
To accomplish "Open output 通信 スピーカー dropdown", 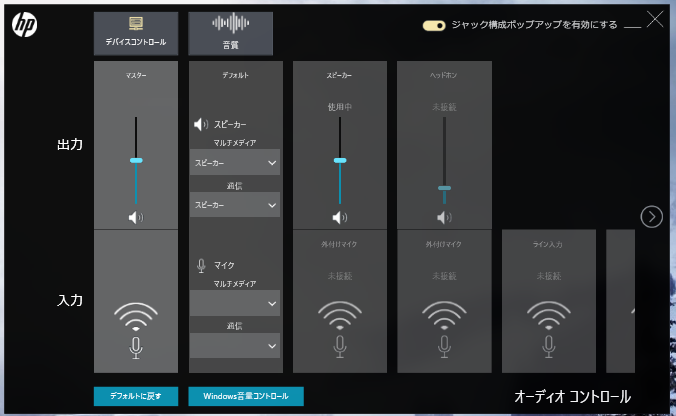I will click(x=235, y=204).
